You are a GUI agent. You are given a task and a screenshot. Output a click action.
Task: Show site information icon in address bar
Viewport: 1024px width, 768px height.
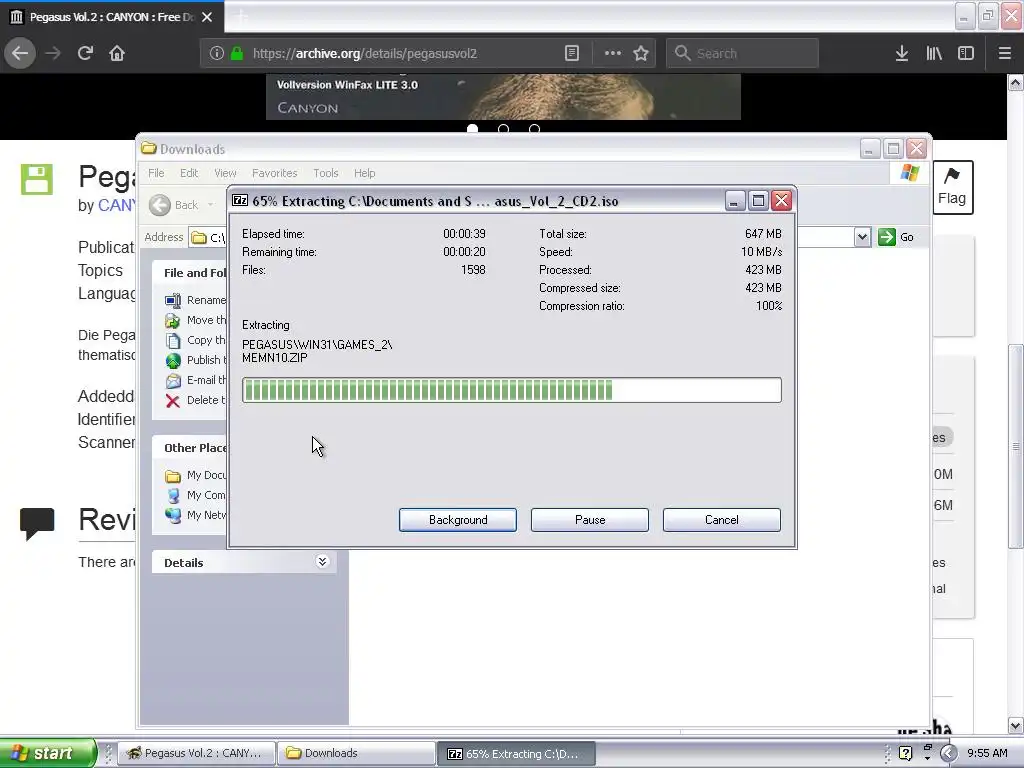click(x=217, y=54)
